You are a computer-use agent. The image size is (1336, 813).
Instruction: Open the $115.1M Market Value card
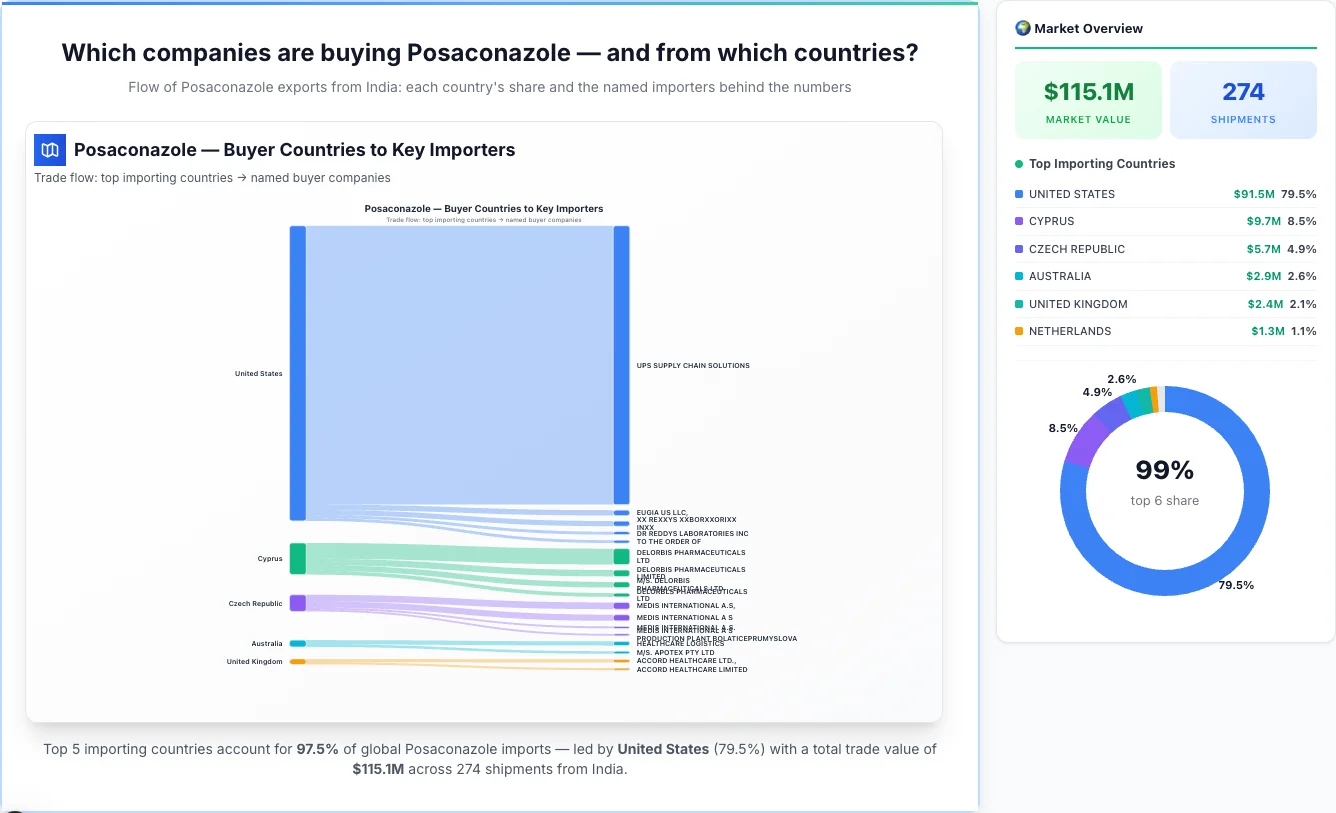(x=1088, y=99)
